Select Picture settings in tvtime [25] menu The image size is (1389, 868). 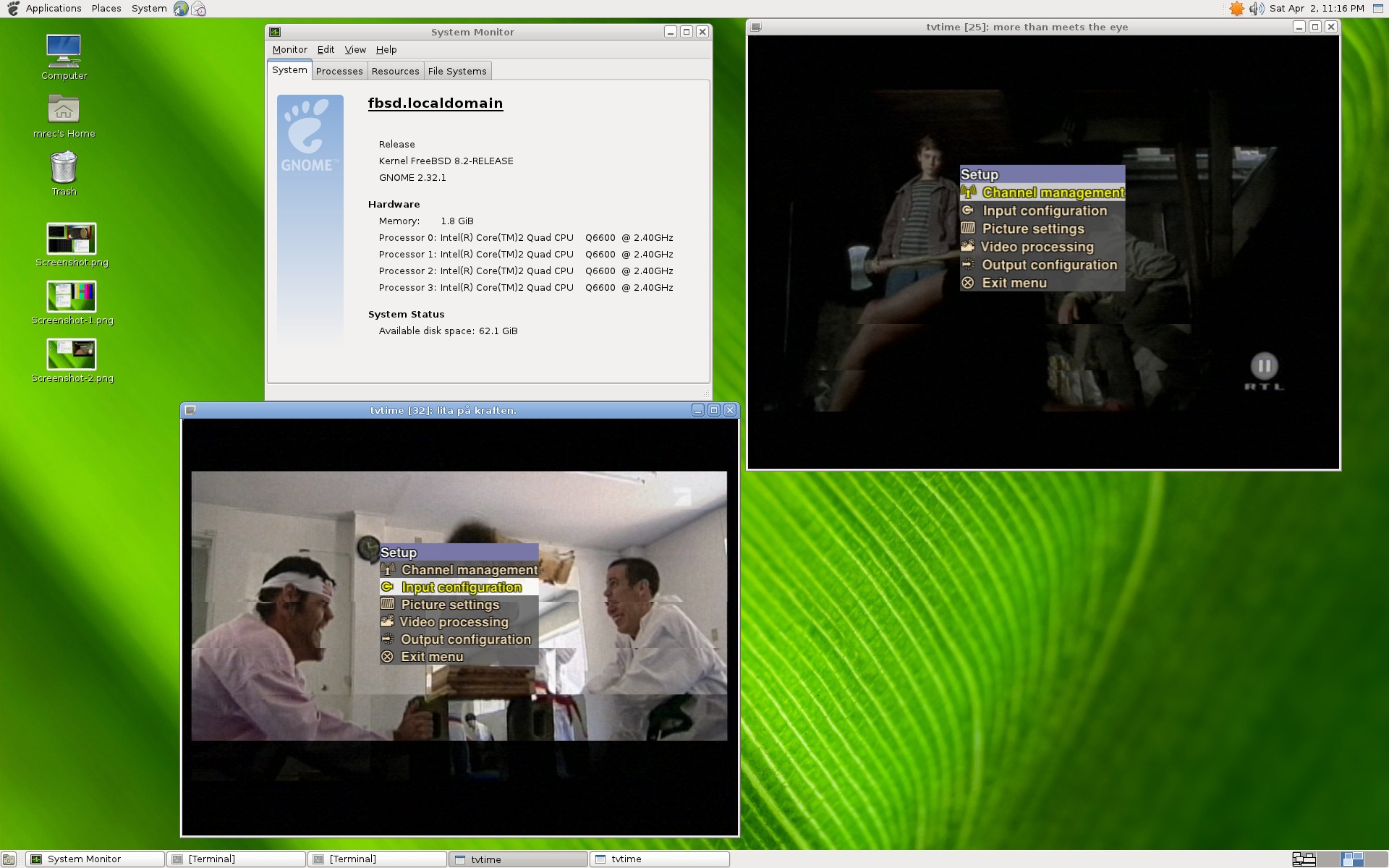pyautogui.click(x=1042, y=229)
